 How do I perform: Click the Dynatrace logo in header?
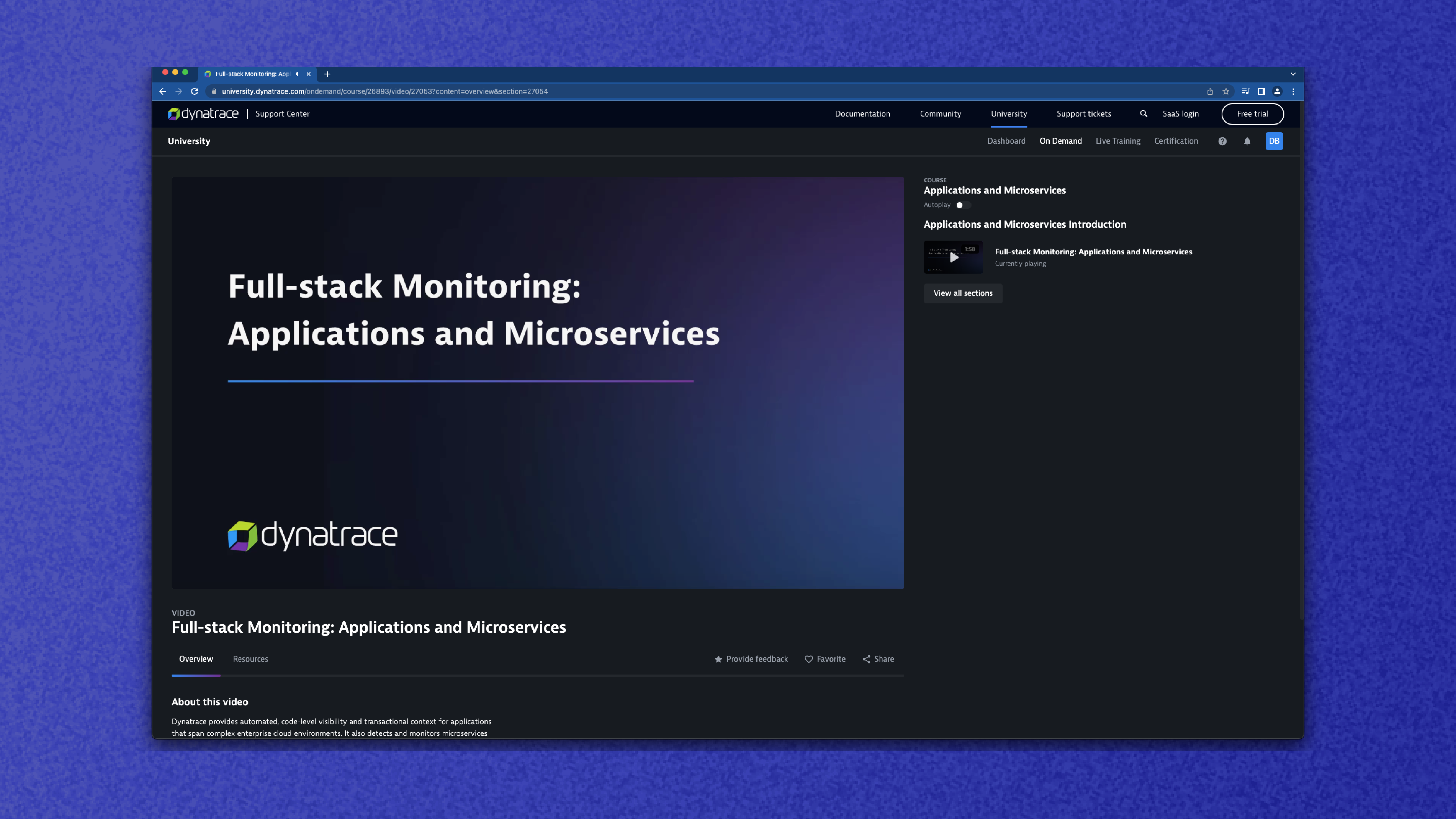tap(203, 114)
